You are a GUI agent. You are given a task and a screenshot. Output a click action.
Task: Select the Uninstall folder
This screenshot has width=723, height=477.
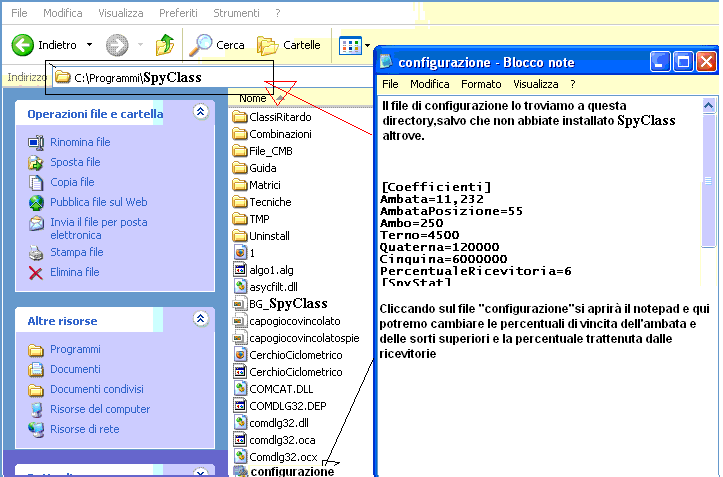pos(261,236)
